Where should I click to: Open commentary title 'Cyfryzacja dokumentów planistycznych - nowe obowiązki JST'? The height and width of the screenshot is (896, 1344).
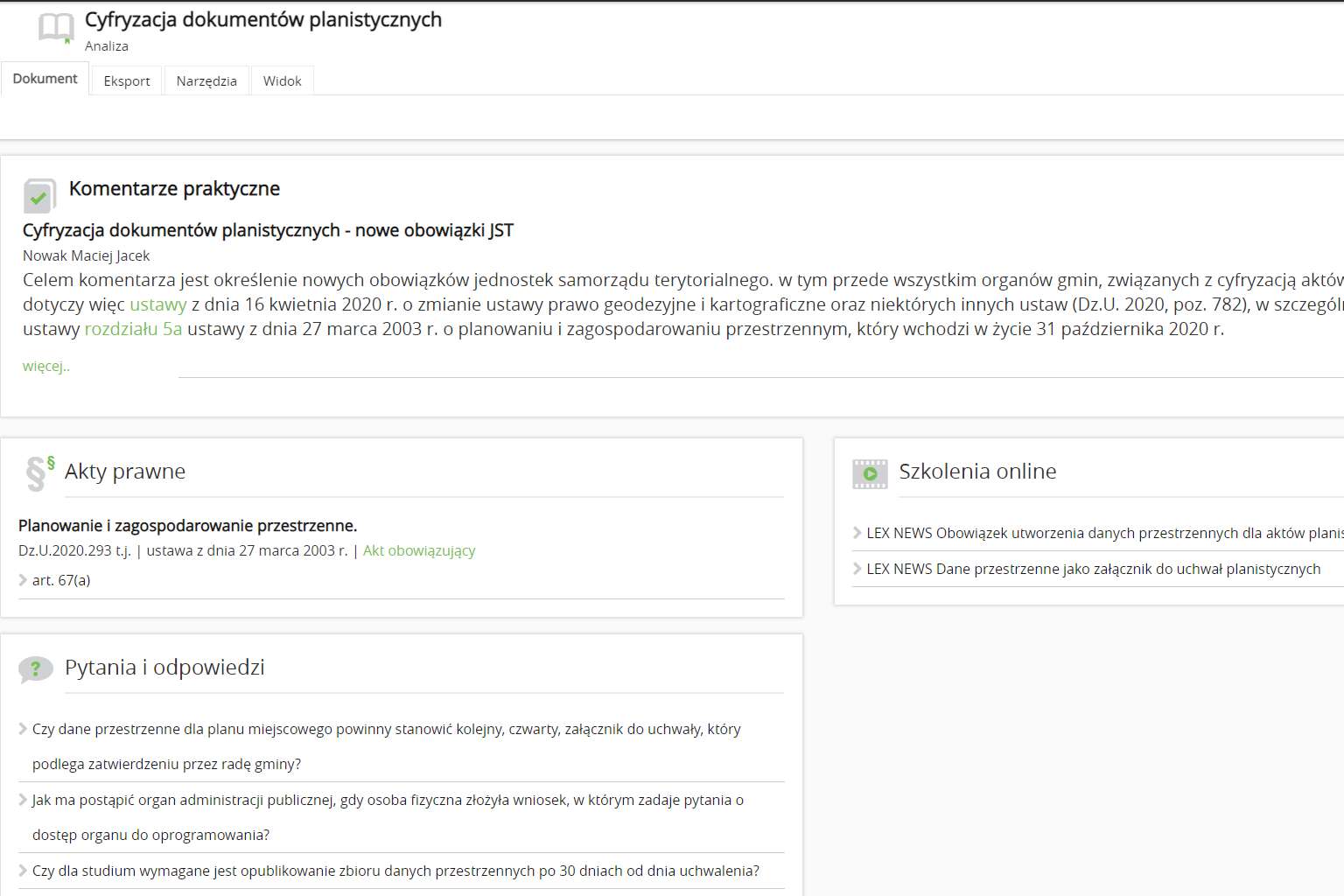(268, 230)
